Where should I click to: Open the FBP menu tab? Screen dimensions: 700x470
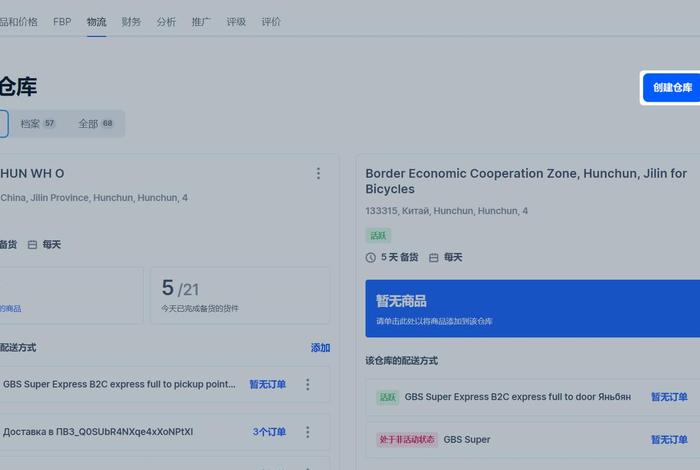62,22
